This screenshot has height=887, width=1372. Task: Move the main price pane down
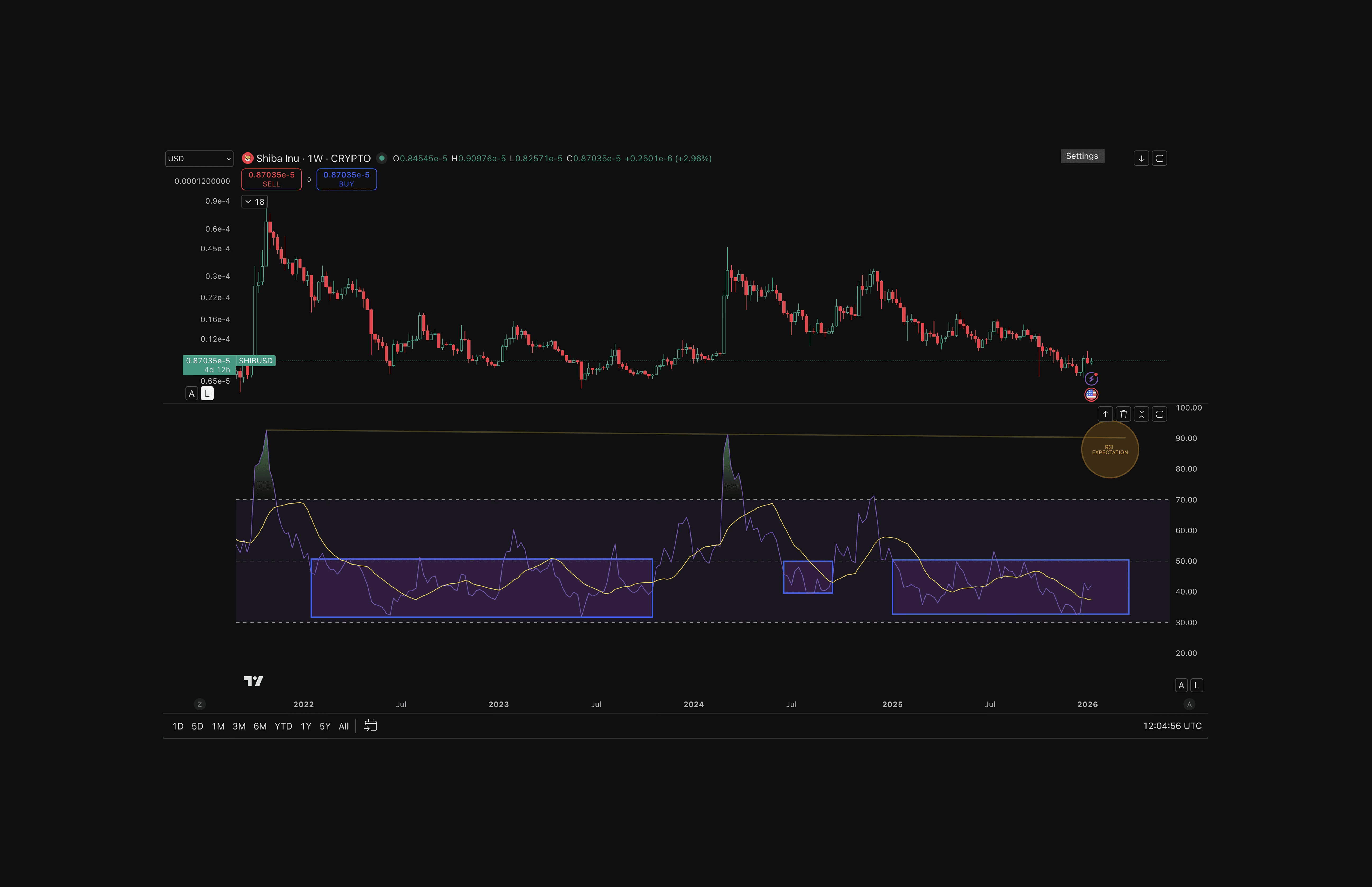coord(1141,158)
